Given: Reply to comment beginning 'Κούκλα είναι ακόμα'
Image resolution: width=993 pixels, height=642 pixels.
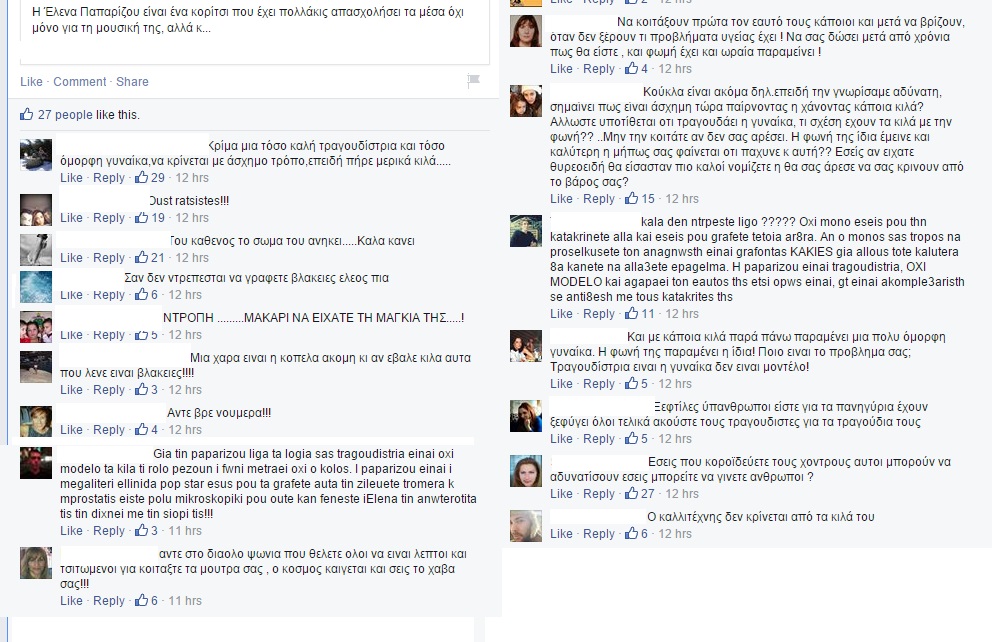Looking at the screenshot, I should tap(598, 198).
